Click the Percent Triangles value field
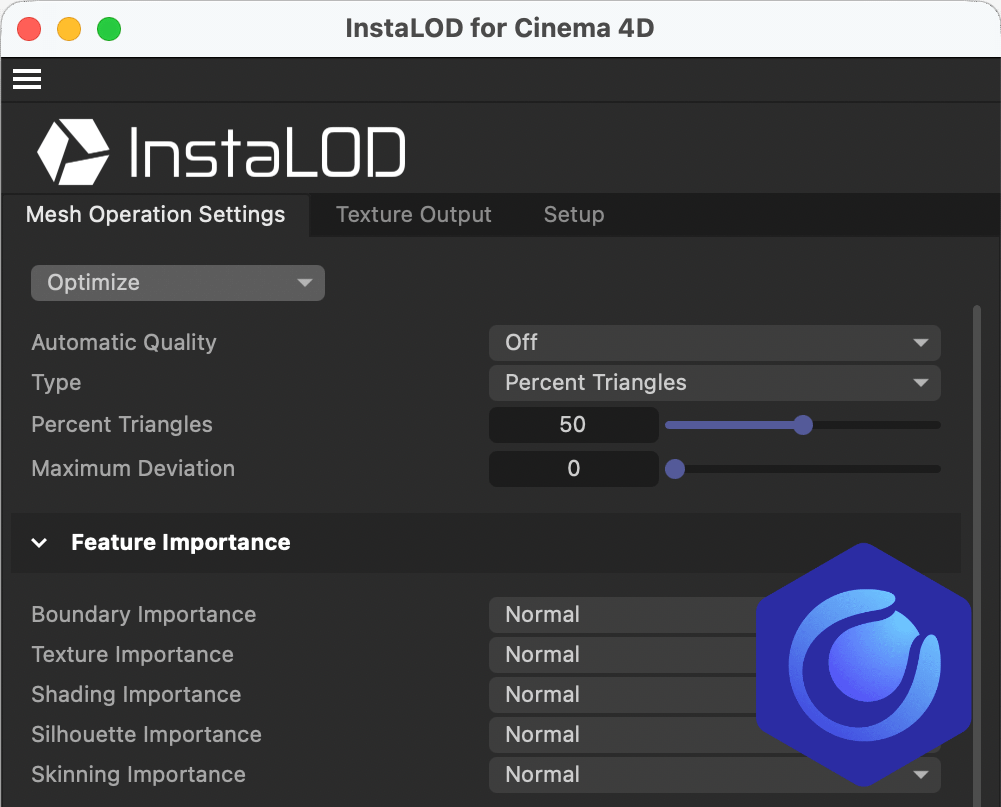The image size is (1001, 807). [x=573, y=425]
